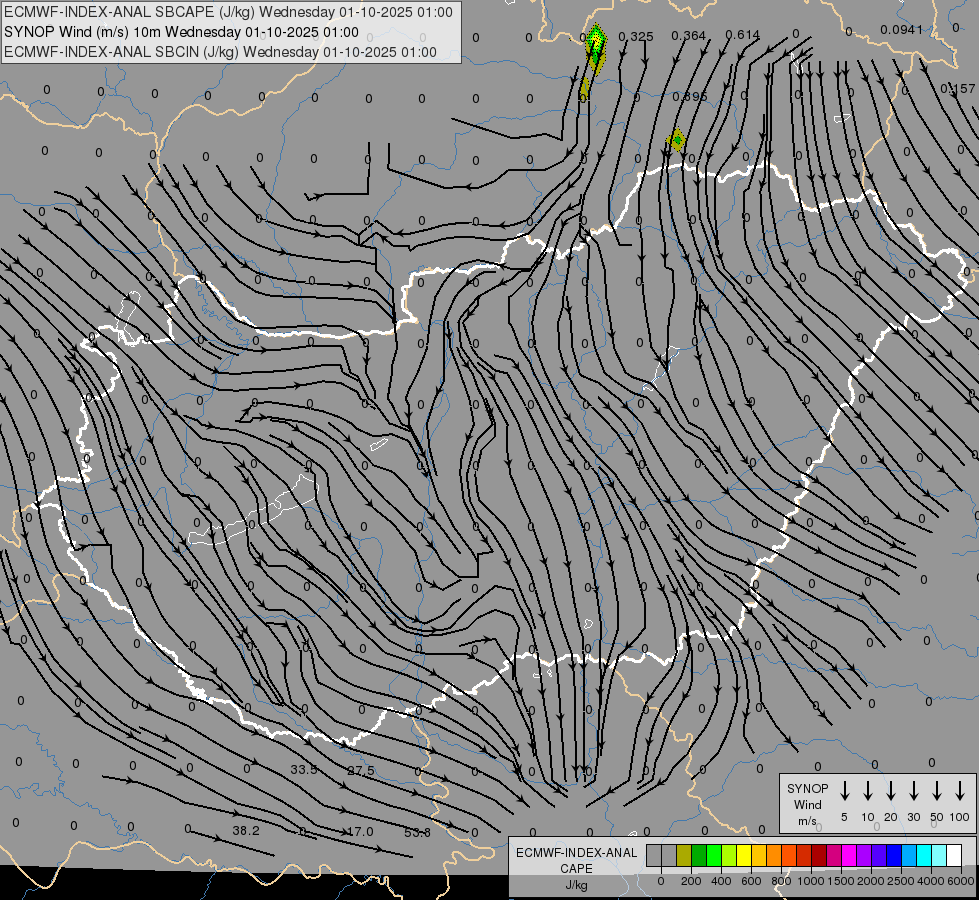Click the SBCAPE title line
Image resolution: width=979 pixels, height=900 pixels.
[228, 12]
